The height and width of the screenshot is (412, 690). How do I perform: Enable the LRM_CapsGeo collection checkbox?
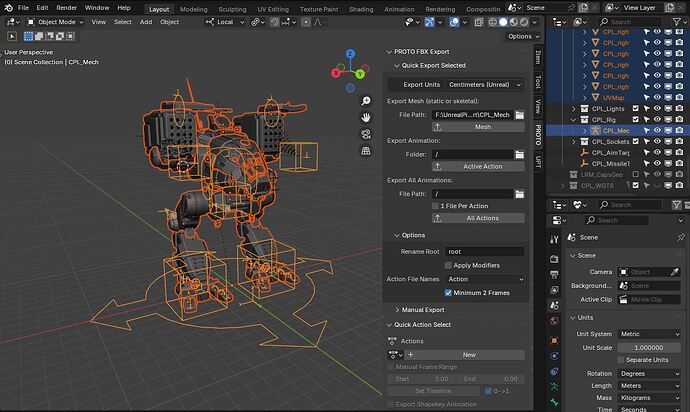[x=635, y=174]
